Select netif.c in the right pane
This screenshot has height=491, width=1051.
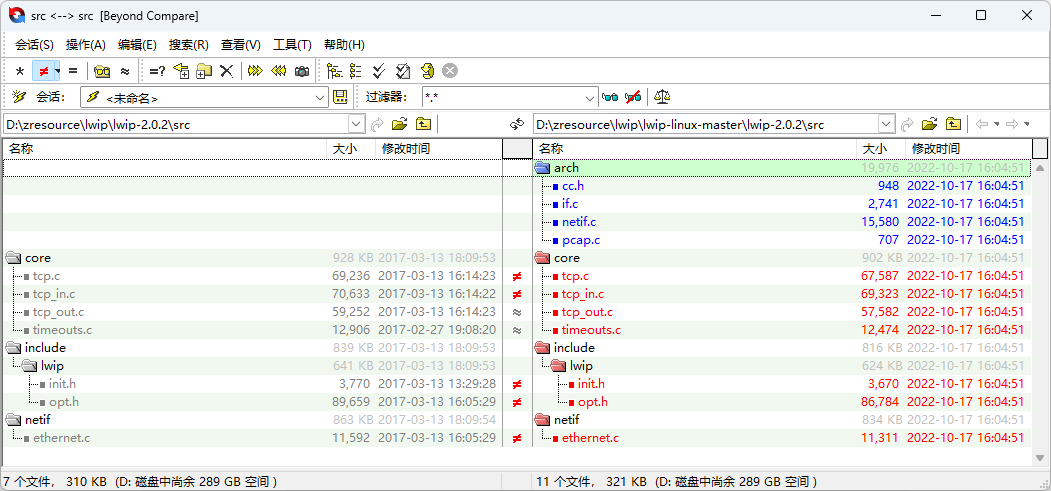coord(783,222)
